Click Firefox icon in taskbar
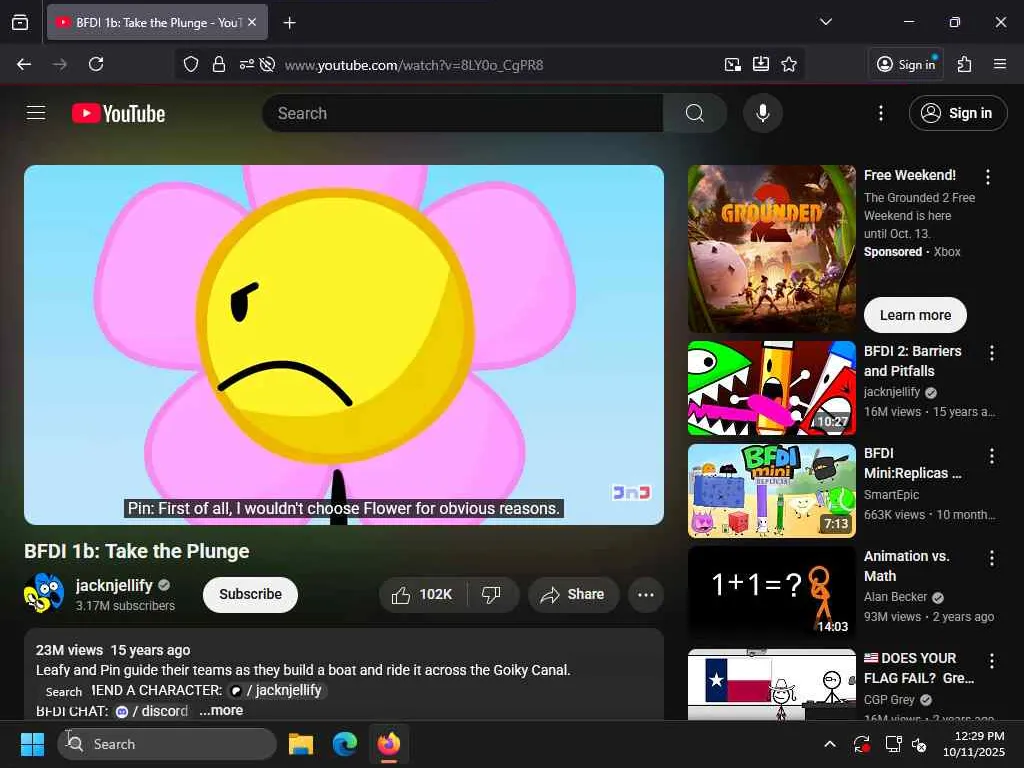1024x768 pixels. [389, 744]
